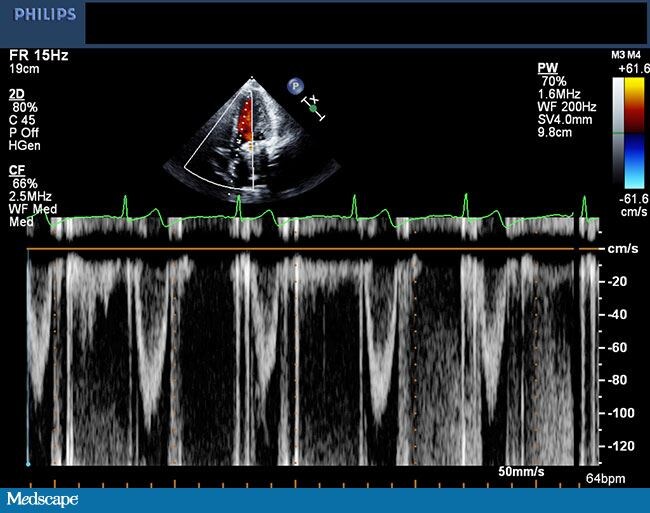Click the blue P probe orientation marker
Screen dimensions: 650x513
coord(295,86)
